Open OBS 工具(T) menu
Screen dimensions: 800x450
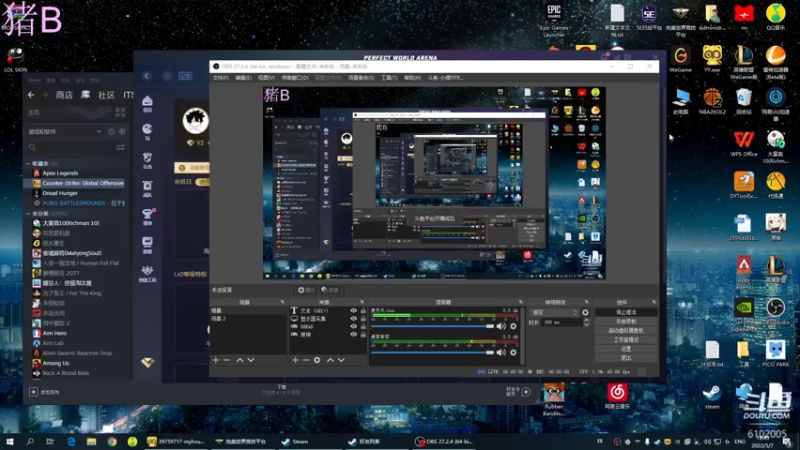(x=389, y=78)
